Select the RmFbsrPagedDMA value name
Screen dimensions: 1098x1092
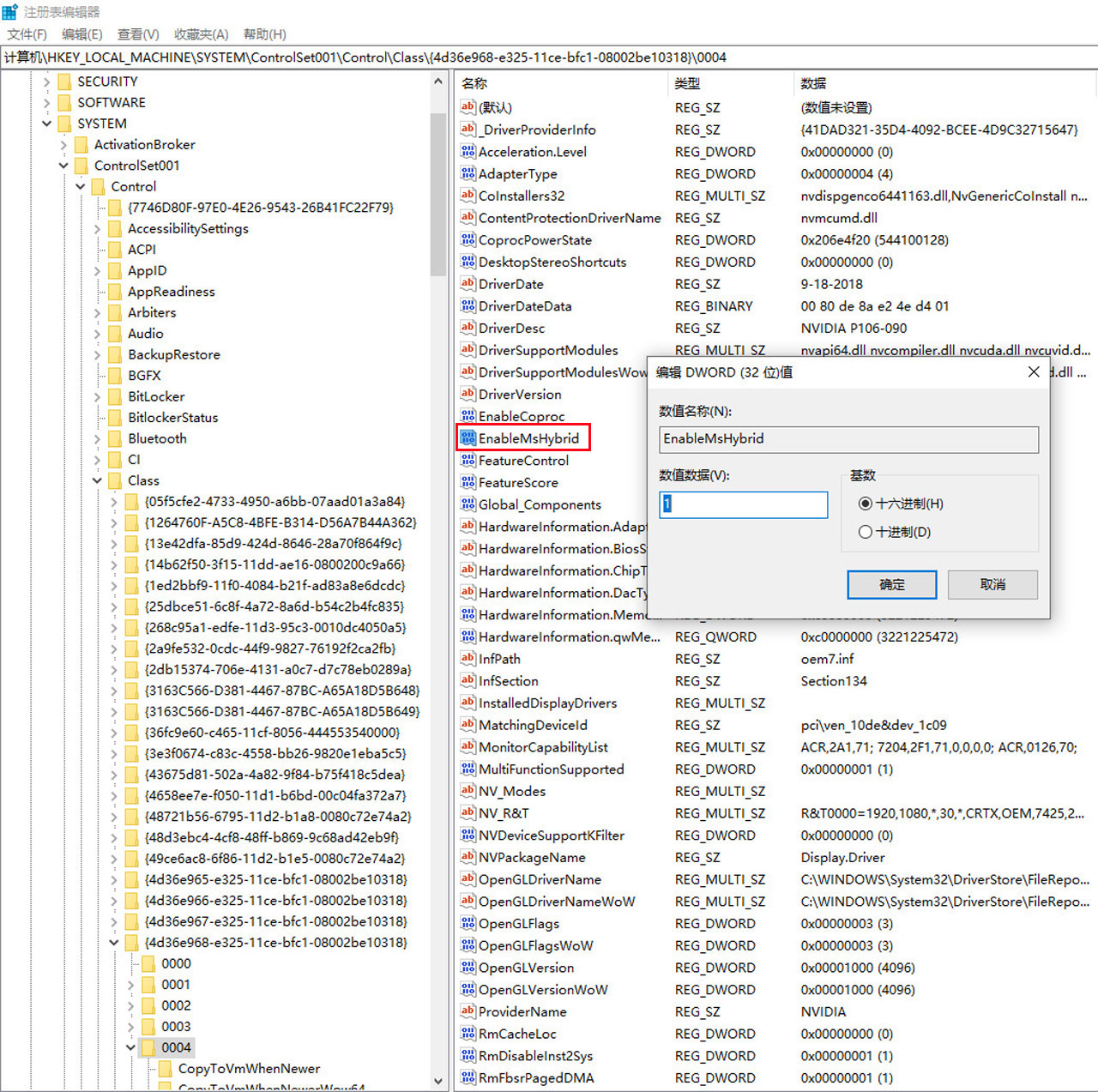point(536,1078)
